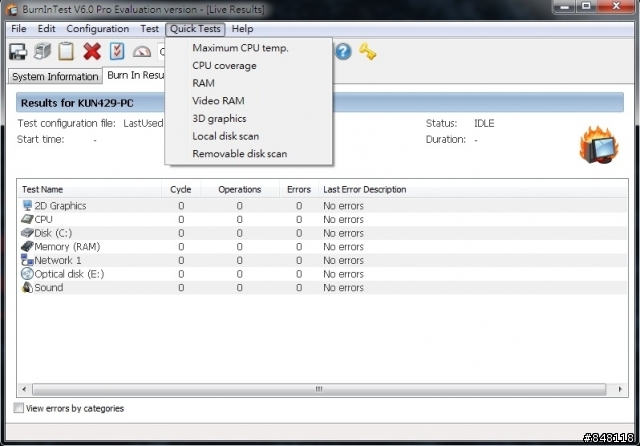Viewport: 640px width, 446px height.
Task: Click the clipboard copy toolbar icon
Action: 66,52
